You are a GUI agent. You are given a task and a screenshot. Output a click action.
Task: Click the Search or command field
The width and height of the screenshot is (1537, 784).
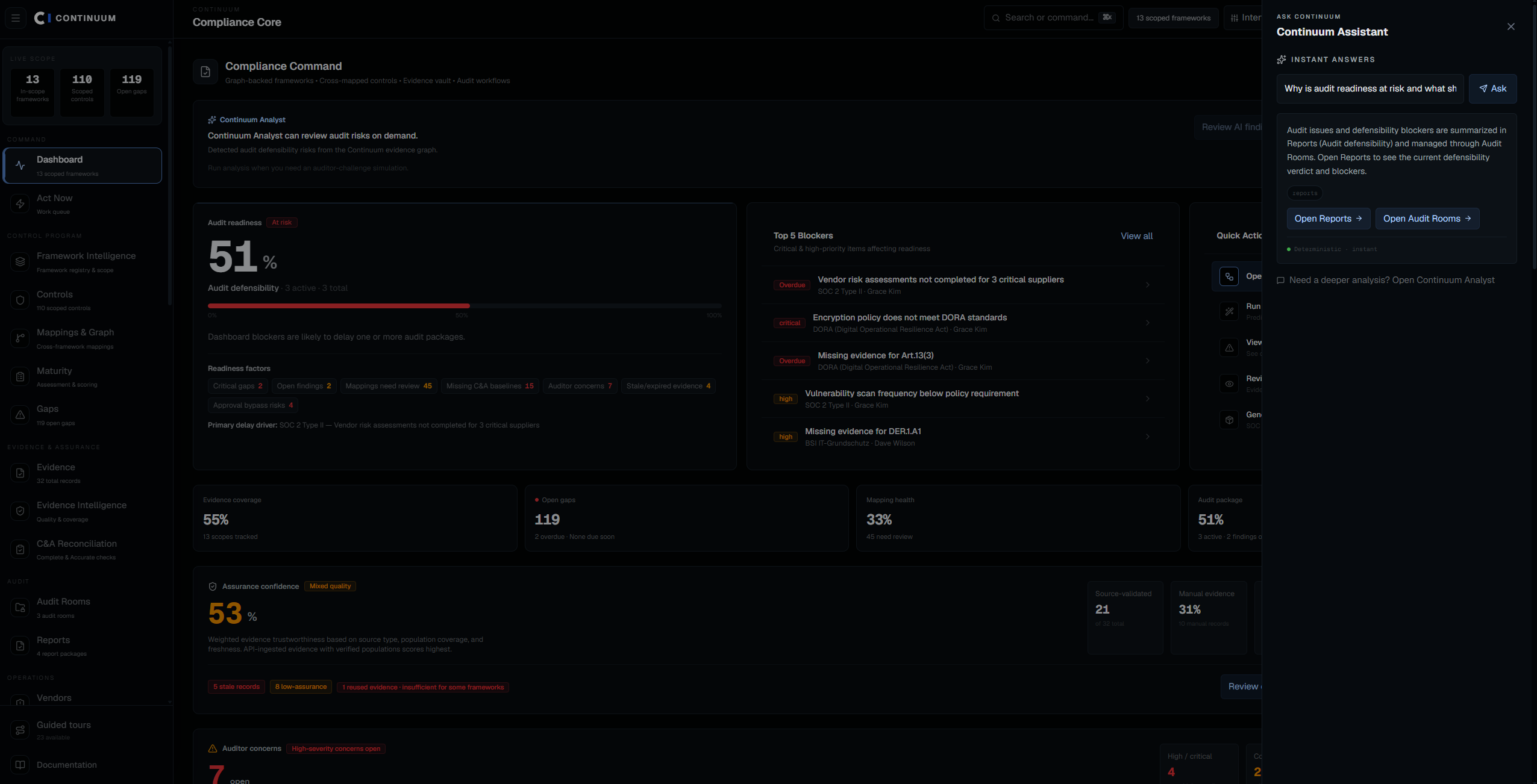click(1053, 17)
